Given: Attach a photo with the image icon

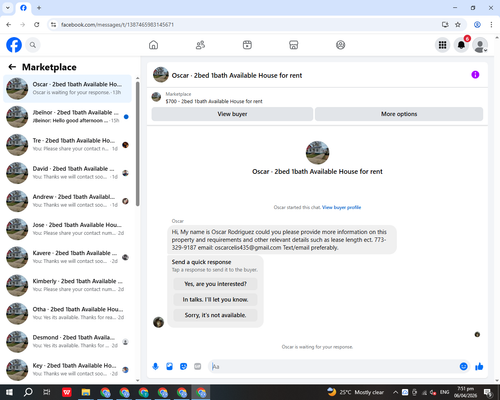Looking at the screenshot, I should coord(169,367).
